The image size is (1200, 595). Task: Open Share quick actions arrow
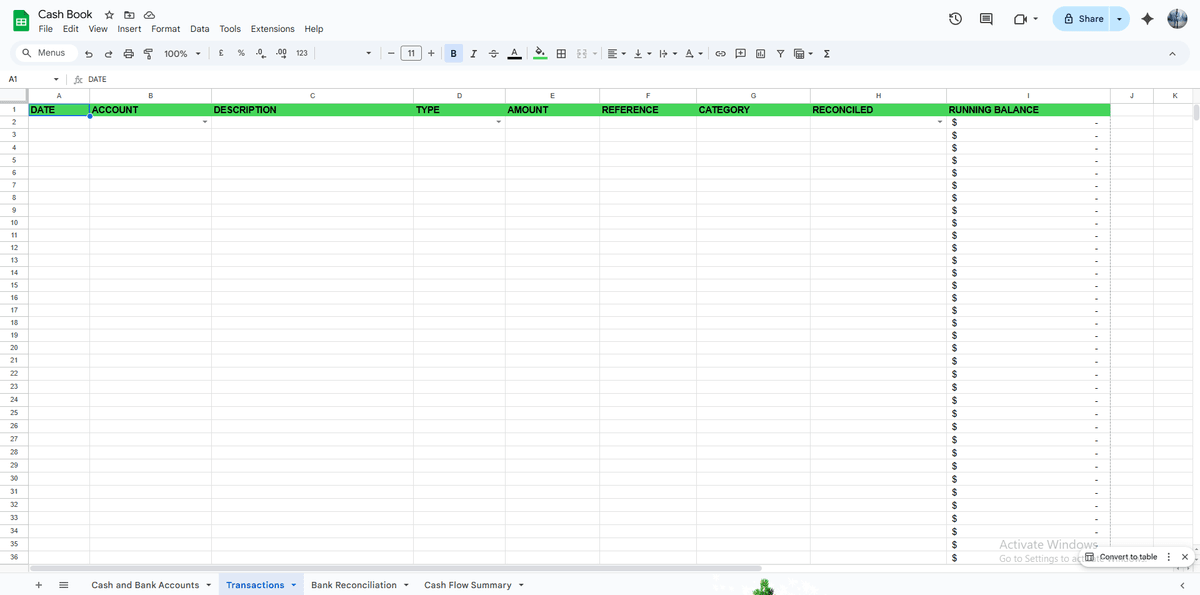click(1119, 19)
